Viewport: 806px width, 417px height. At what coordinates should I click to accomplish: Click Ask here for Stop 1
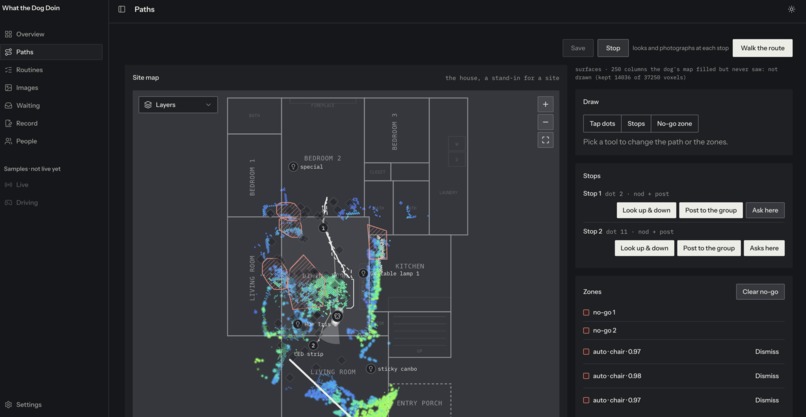coord(765,210)
